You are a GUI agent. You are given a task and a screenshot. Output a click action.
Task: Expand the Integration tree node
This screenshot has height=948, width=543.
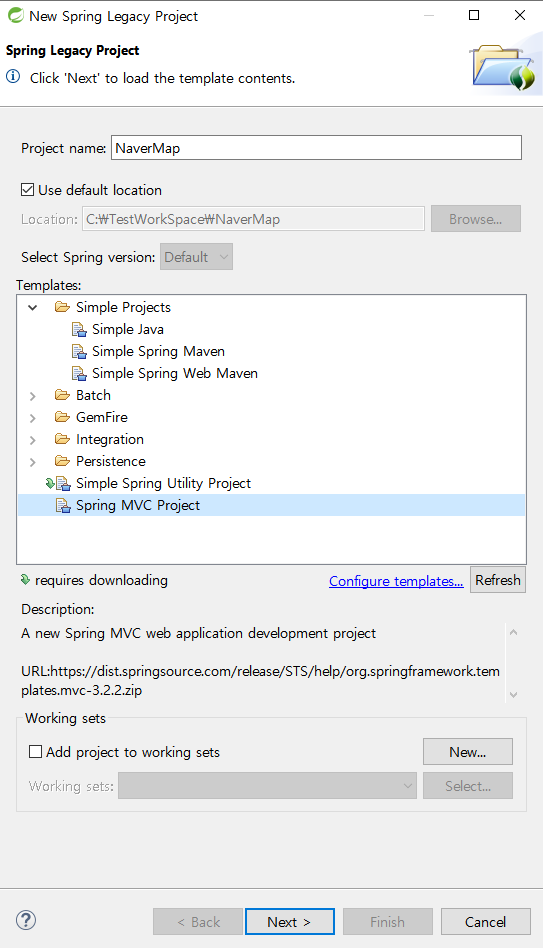pos(33,440)
